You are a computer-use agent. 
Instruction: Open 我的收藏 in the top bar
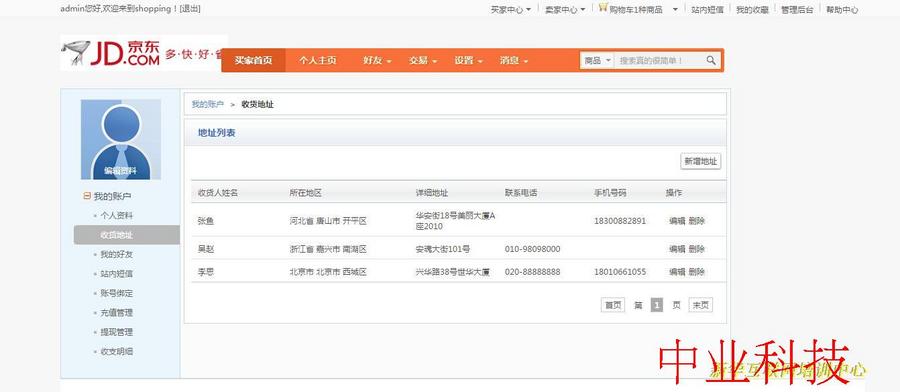[752, 10]
